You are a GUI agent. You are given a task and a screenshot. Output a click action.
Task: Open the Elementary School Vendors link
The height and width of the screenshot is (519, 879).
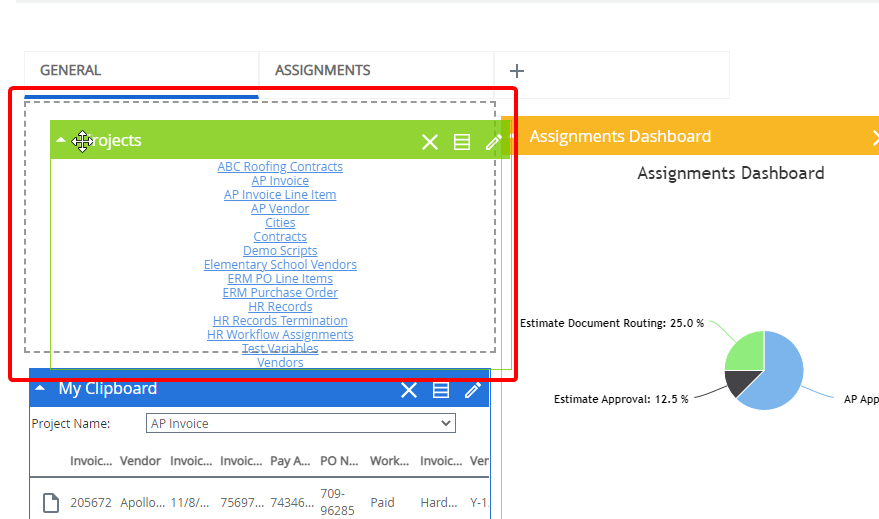(280, 265)
